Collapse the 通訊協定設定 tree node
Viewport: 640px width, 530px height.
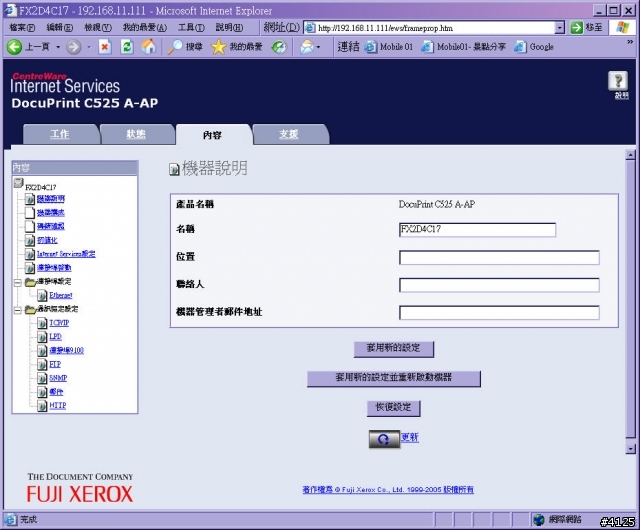(18, 310)
